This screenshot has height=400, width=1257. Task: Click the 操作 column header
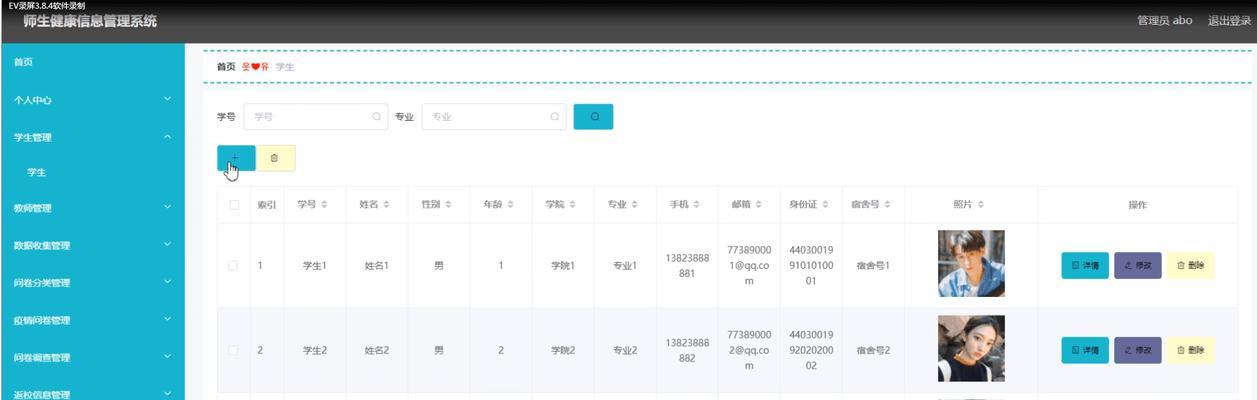pos(1137,205)
